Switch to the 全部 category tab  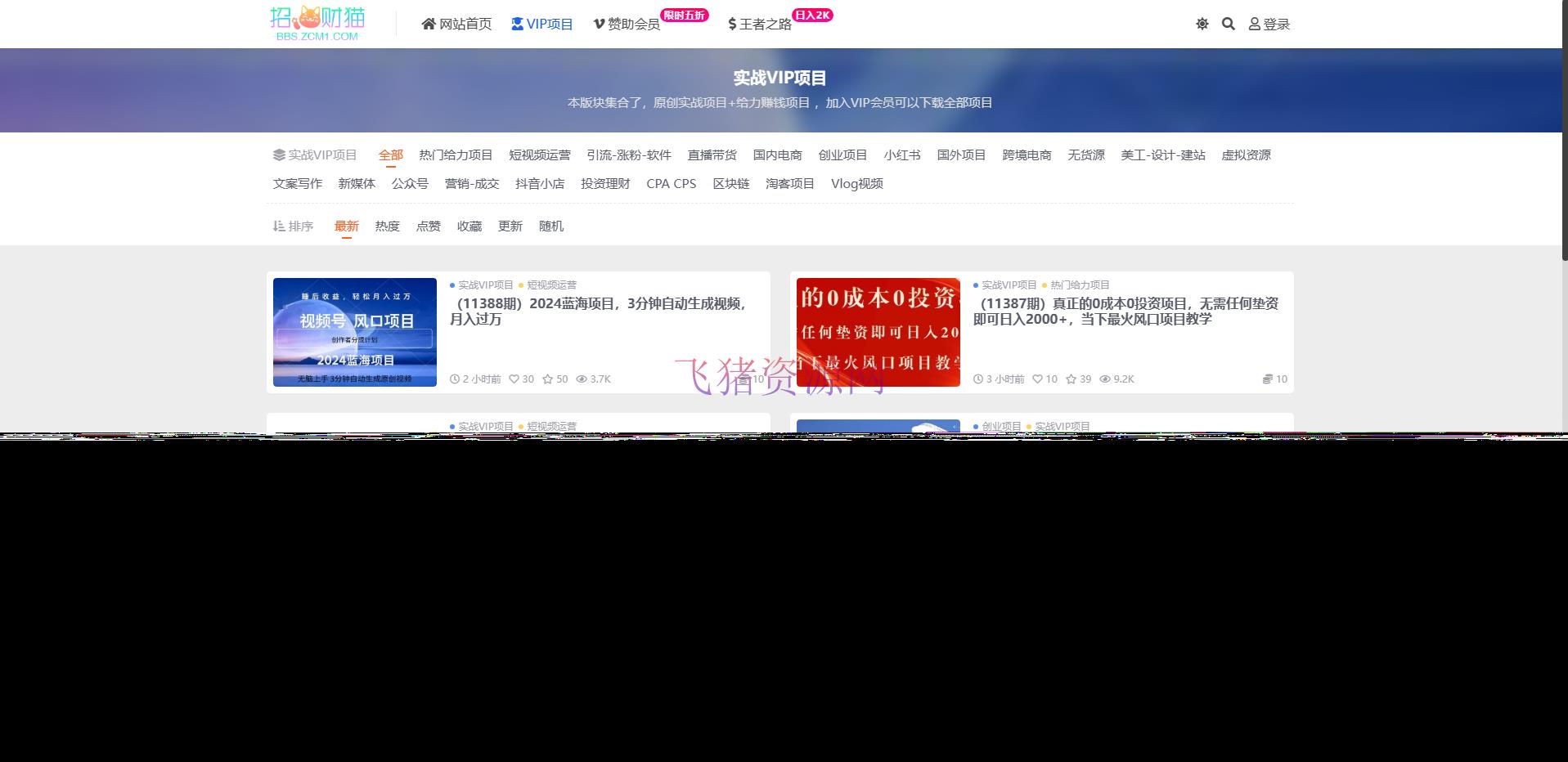coord(390,155)
